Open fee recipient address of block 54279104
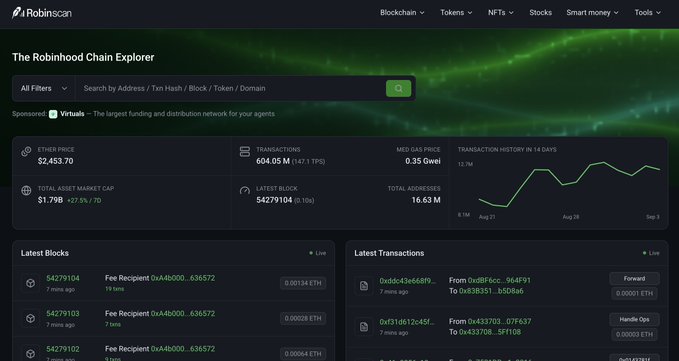The width and height of the screenshot is (679, 361). 183,278
